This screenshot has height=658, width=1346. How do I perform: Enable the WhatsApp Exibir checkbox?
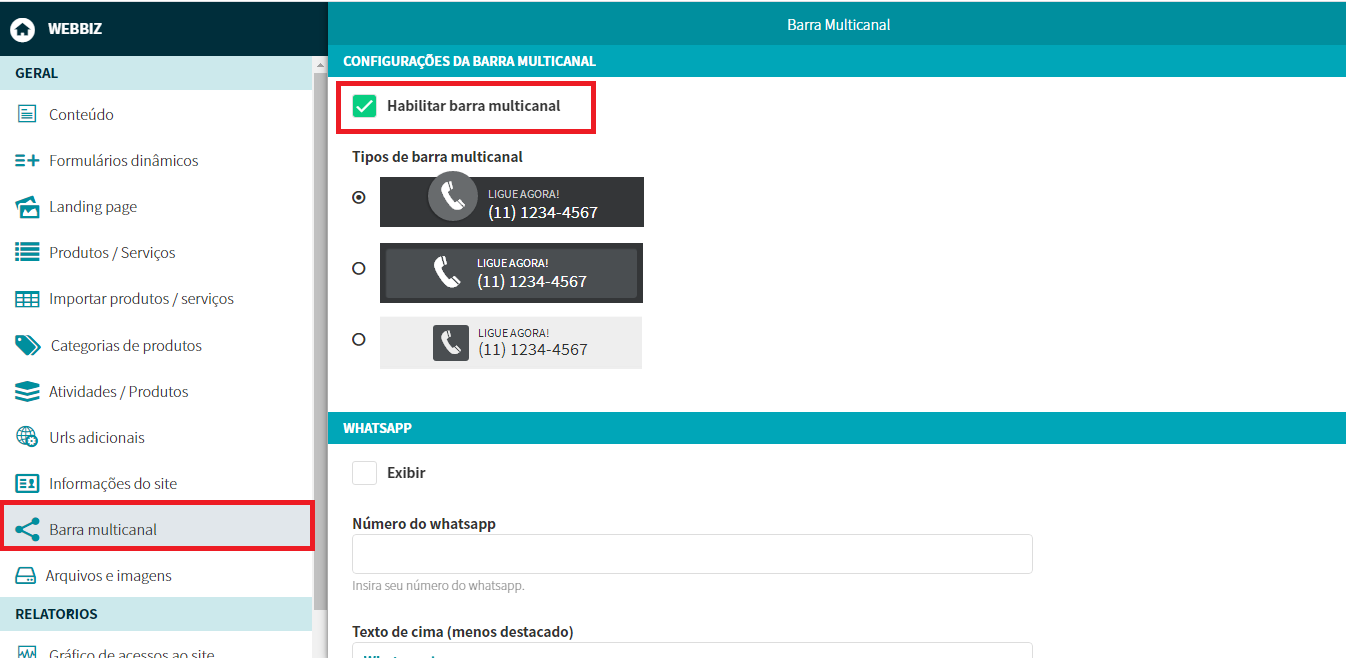(x=365, y=472)
